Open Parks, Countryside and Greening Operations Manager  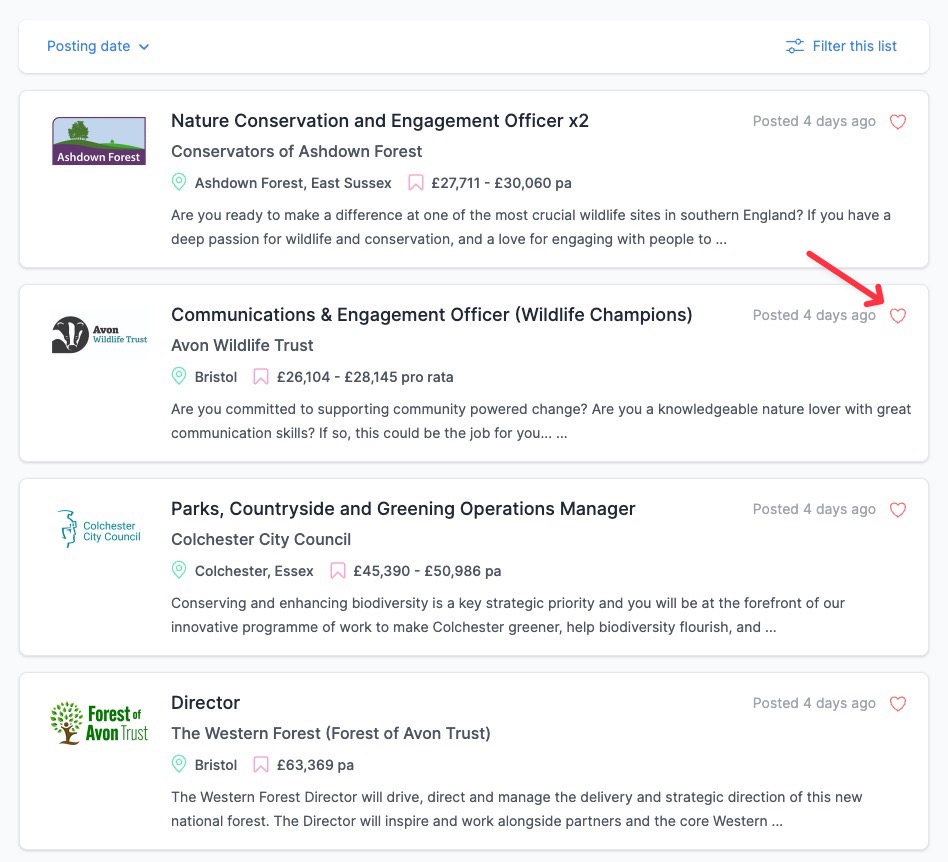coord(403,509)
